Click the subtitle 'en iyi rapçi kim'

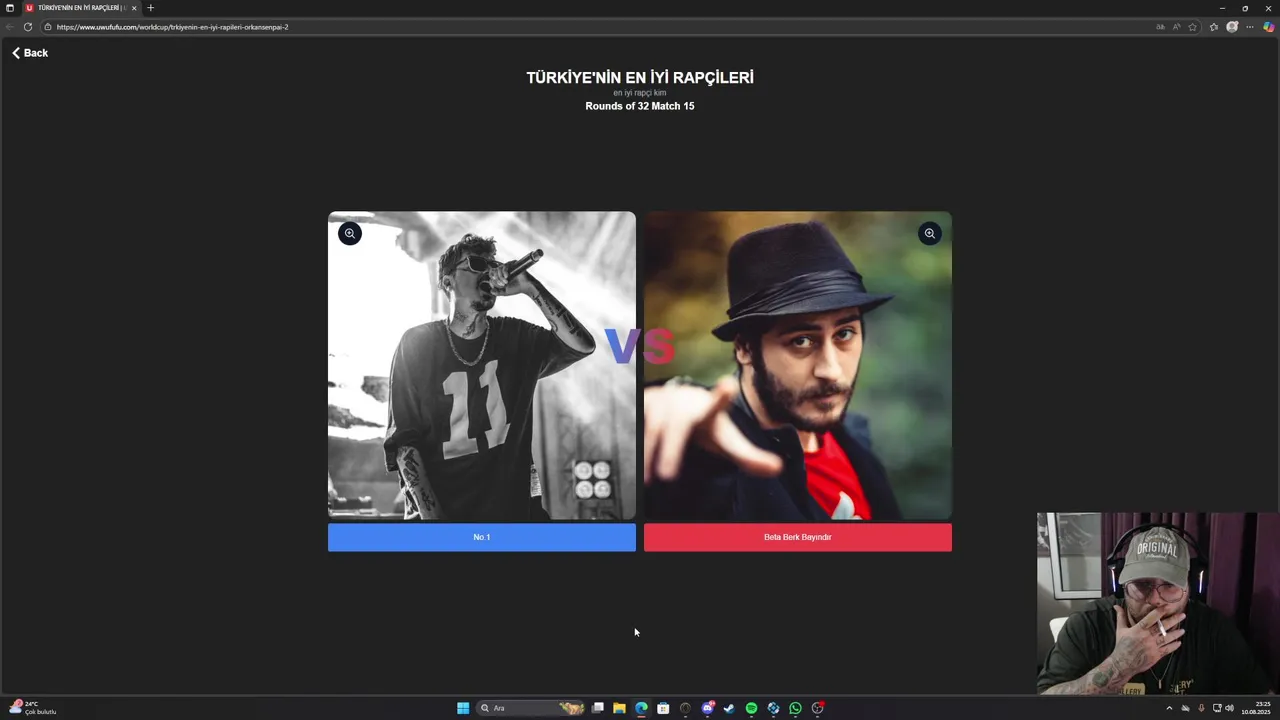point(640,93)
